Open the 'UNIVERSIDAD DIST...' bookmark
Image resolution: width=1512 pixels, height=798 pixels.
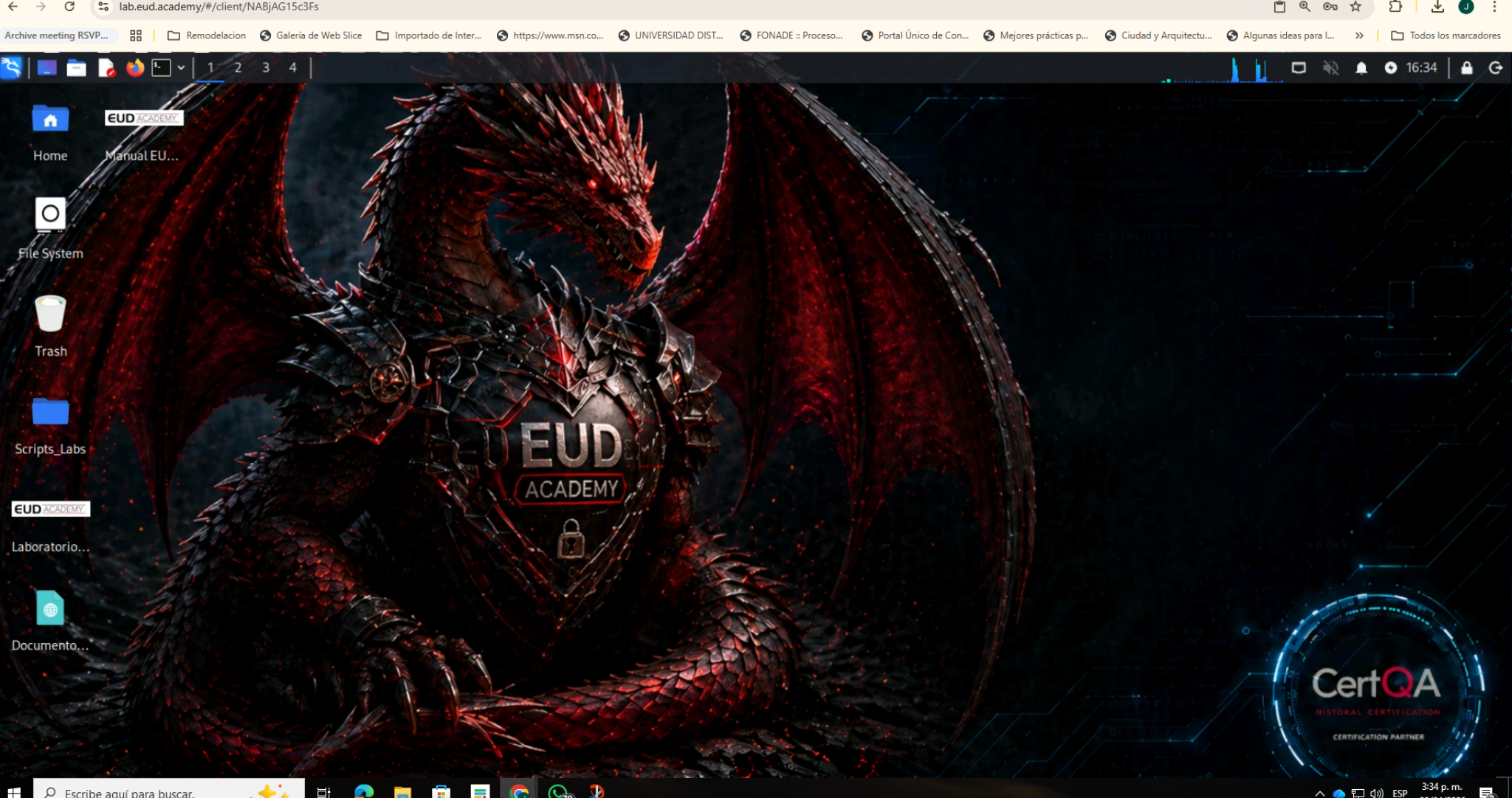pyautogui.click(x=670, y=35)
